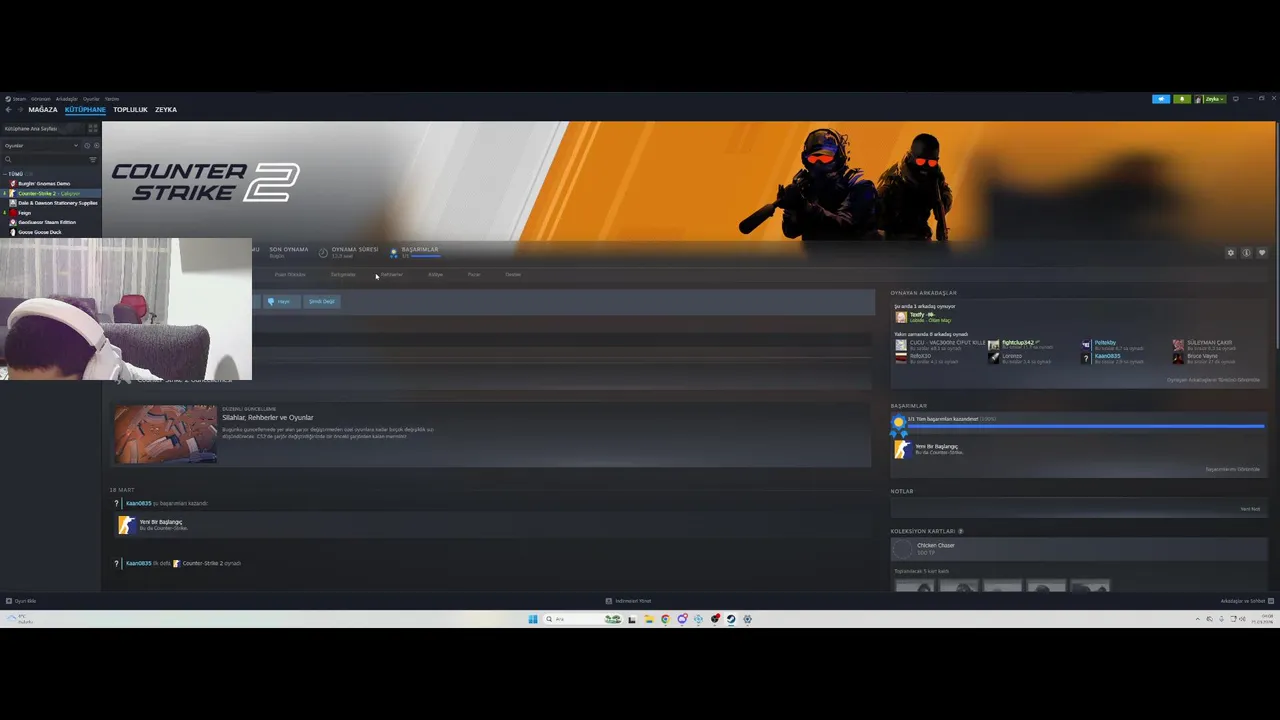
Task: Switch to the TOPLULUK tab
Action: (130, 109)
